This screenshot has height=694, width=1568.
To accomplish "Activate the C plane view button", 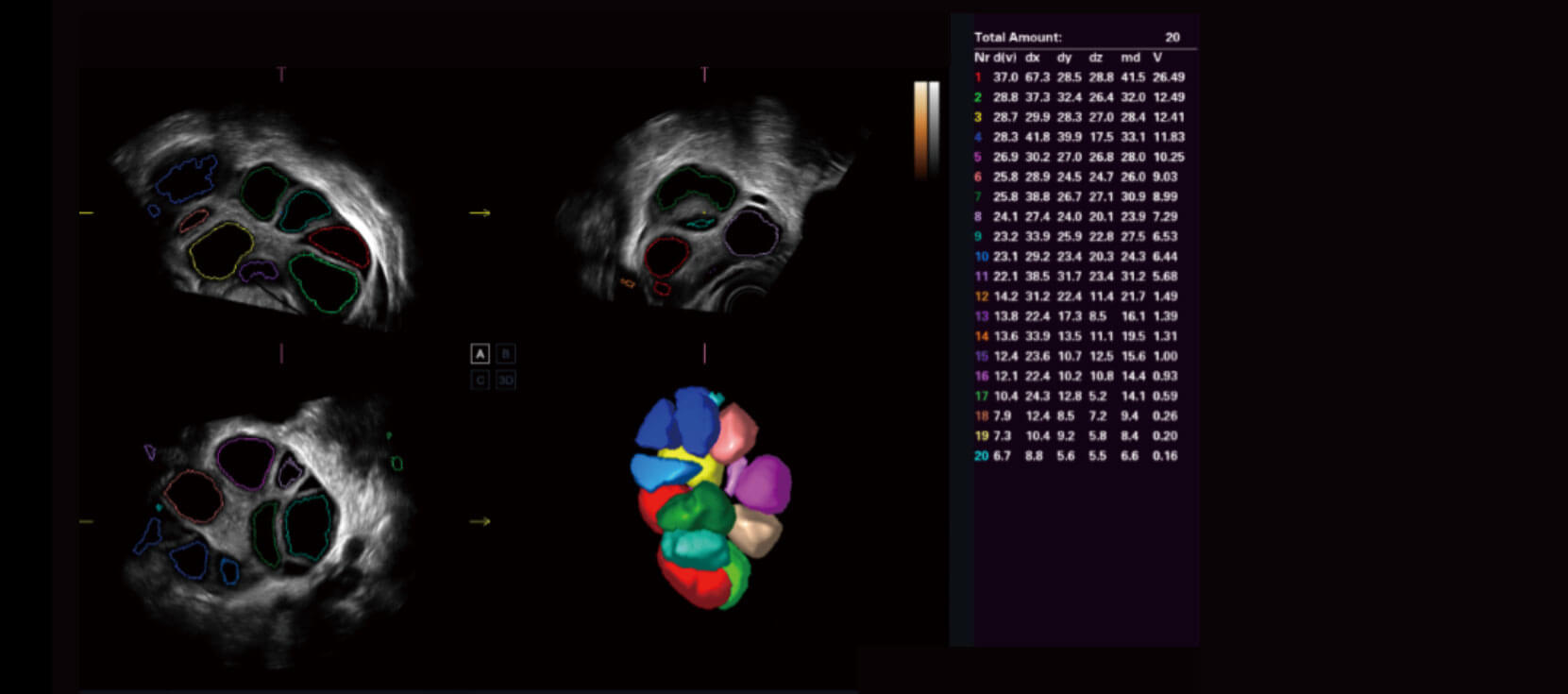I will [x=481, y=380].
